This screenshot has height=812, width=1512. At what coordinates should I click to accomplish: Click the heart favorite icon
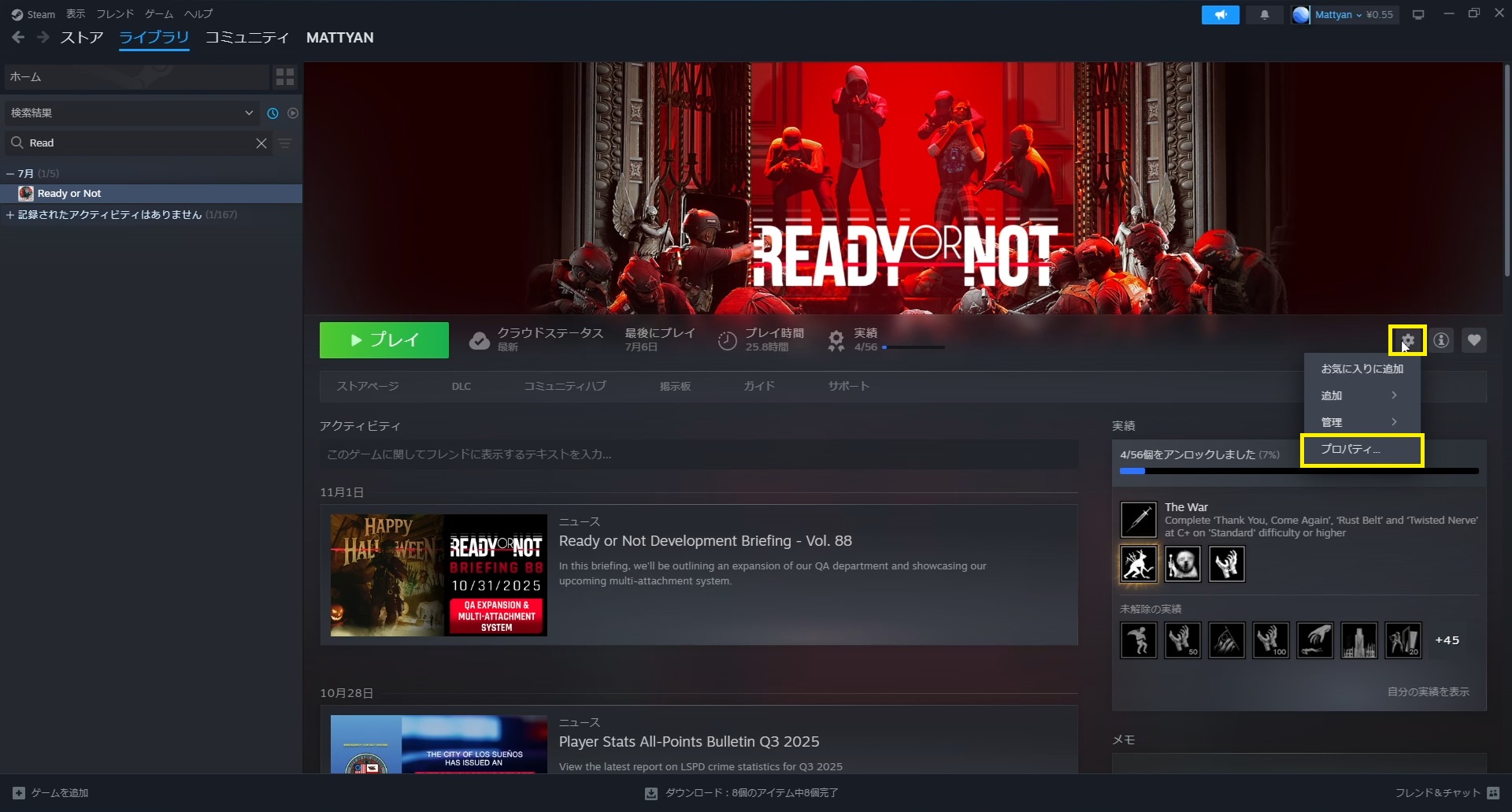1474,340
